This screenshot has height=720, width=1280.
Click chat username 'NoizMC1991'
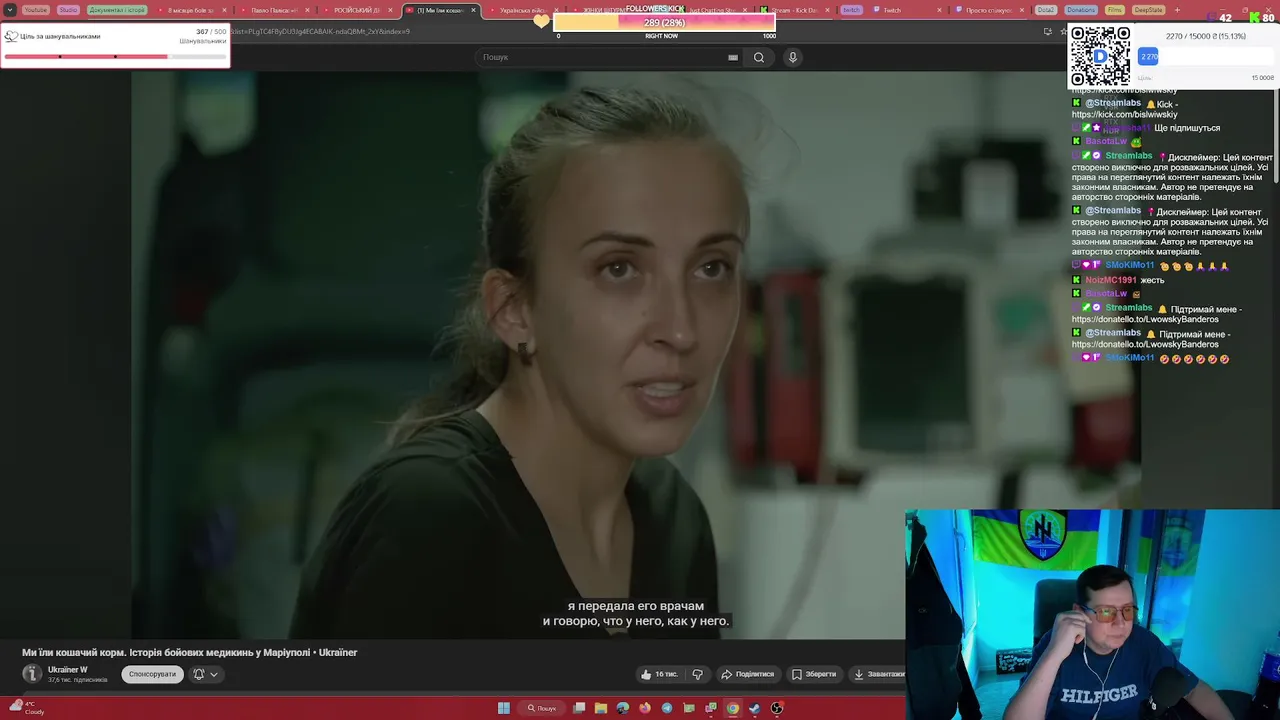click(1111, 280)
